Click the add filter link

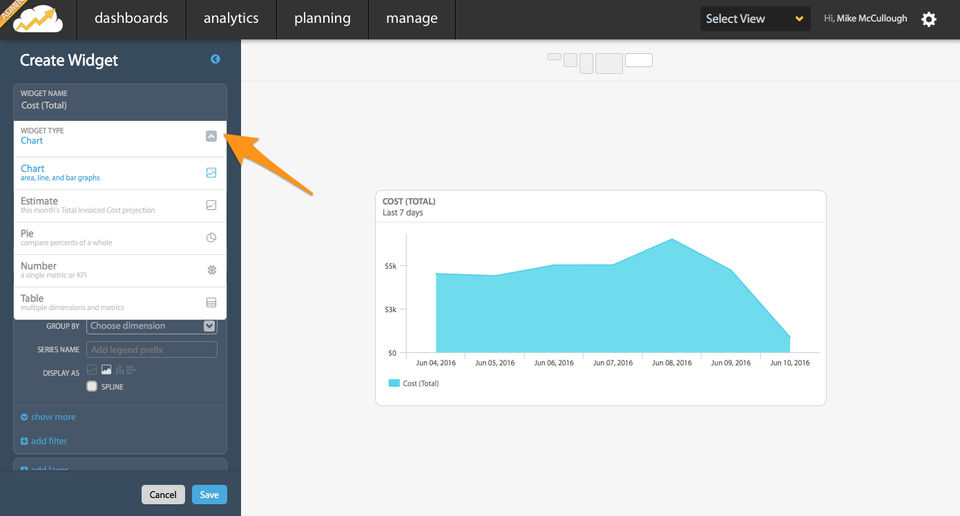tap(44, 441)
